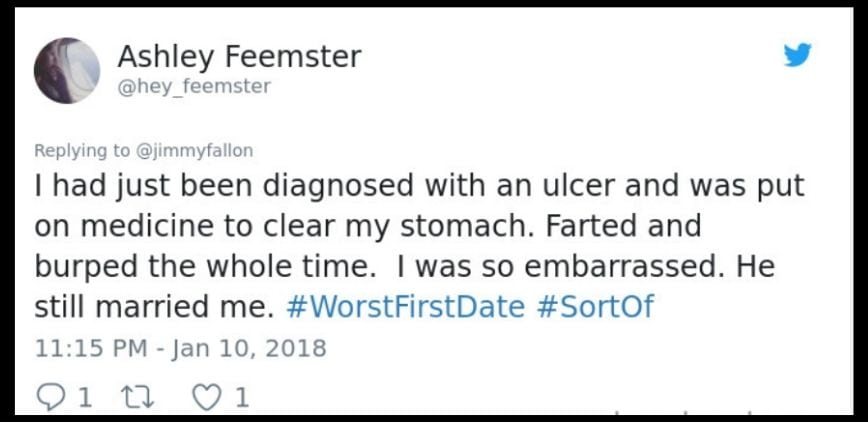The width and height of the screenshot is (868, 422).
Task: Click the Twitter bird logo
Action: coord(797,55)
